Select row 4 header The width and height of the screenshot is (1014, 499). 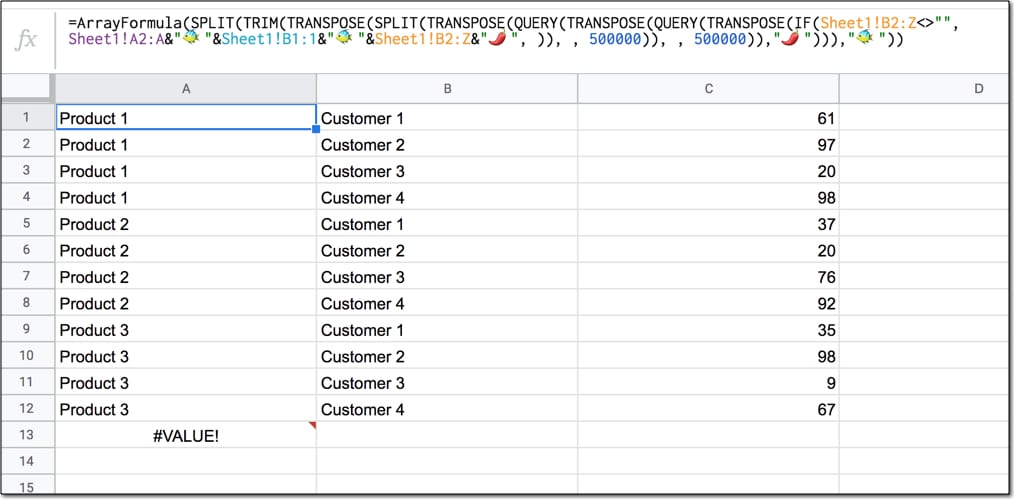(27, 197)
